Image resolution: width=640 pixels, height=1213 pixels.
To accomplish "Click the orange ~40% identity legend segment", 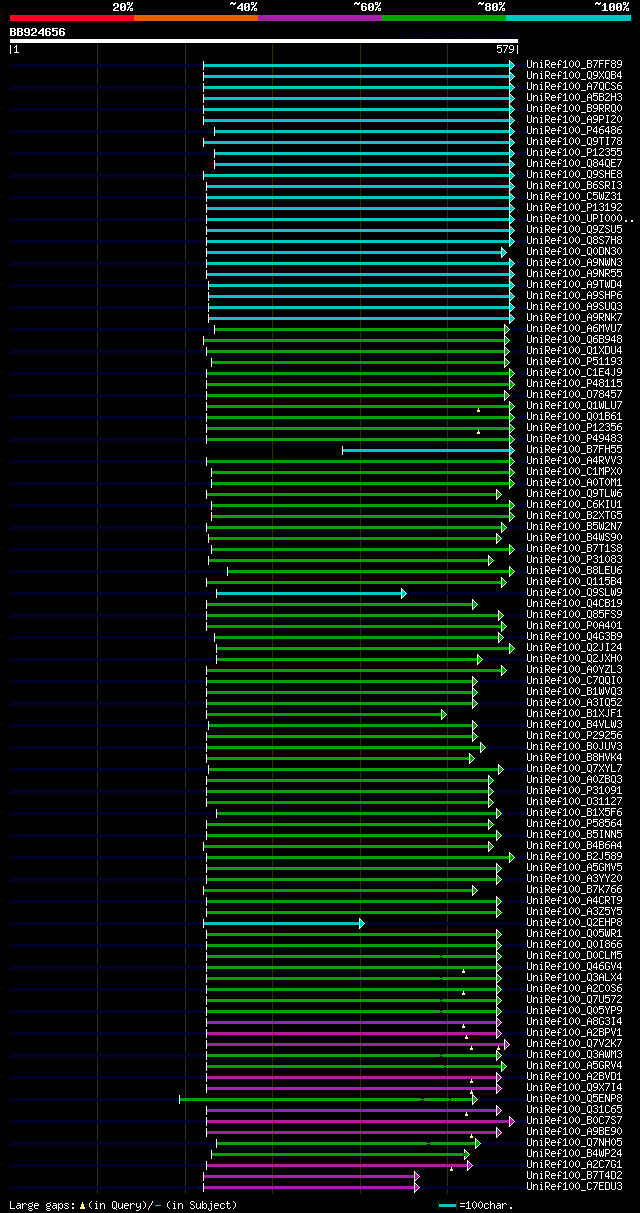I will pyautogui.click(x=196, y=17).
